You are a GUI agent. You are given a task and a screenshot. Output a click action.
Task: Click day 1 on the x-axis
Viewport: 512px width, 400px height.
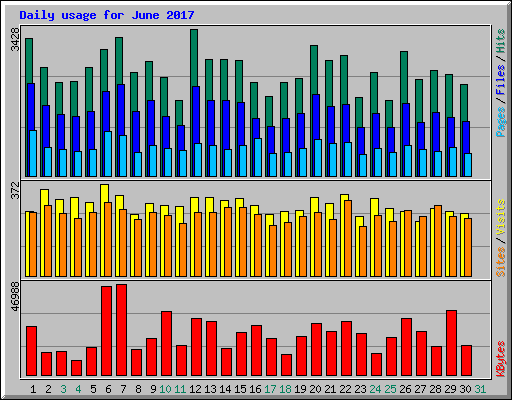[x=33, y=389]
